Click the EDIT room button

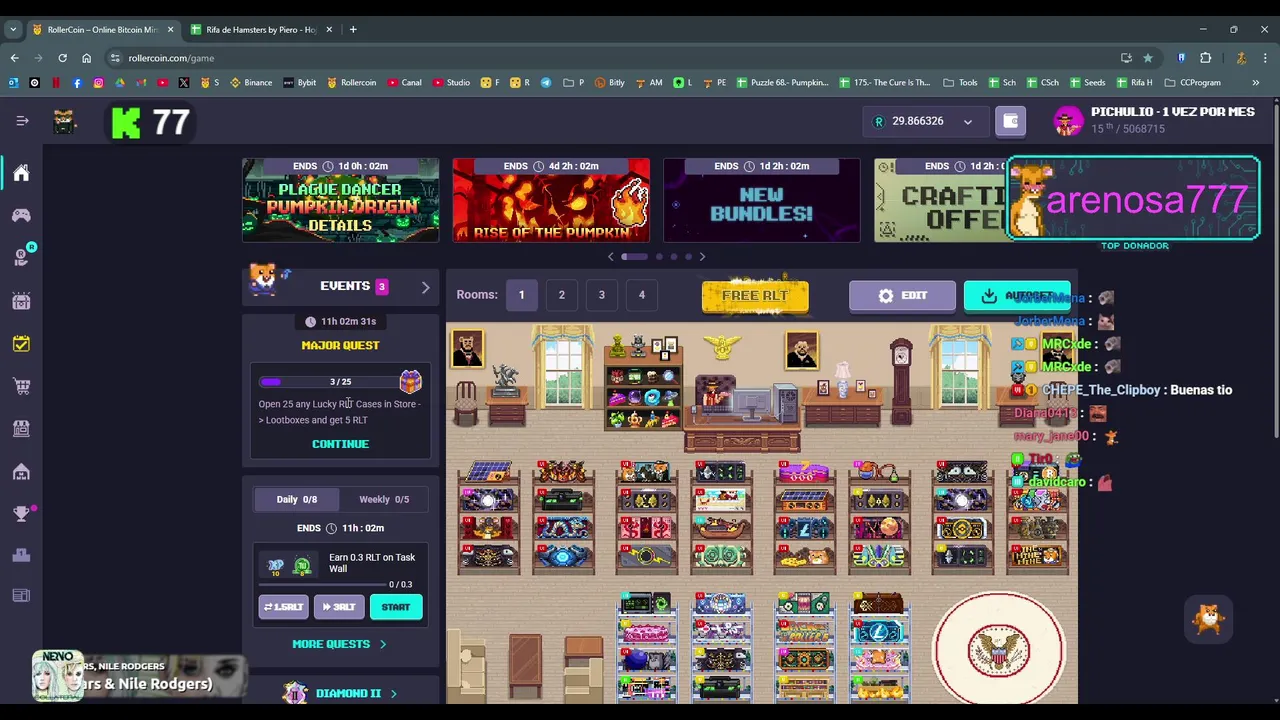(902, 296)
